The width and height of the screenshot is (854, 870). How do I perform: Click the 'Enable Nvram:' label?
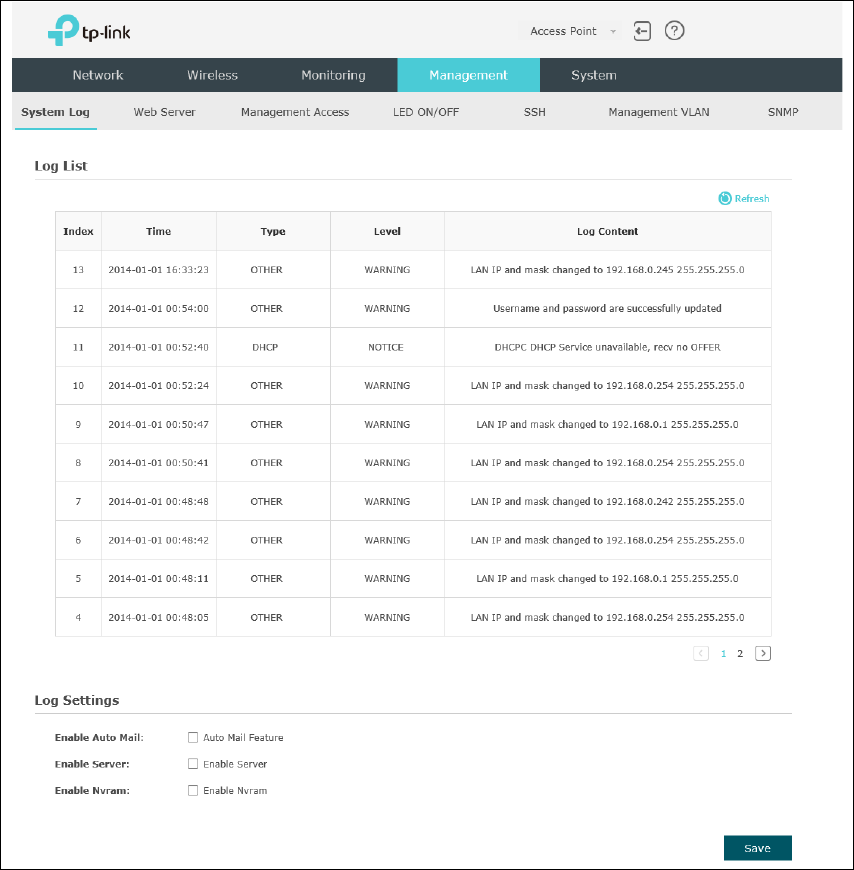pyautogui.click(x=92, y=791)
